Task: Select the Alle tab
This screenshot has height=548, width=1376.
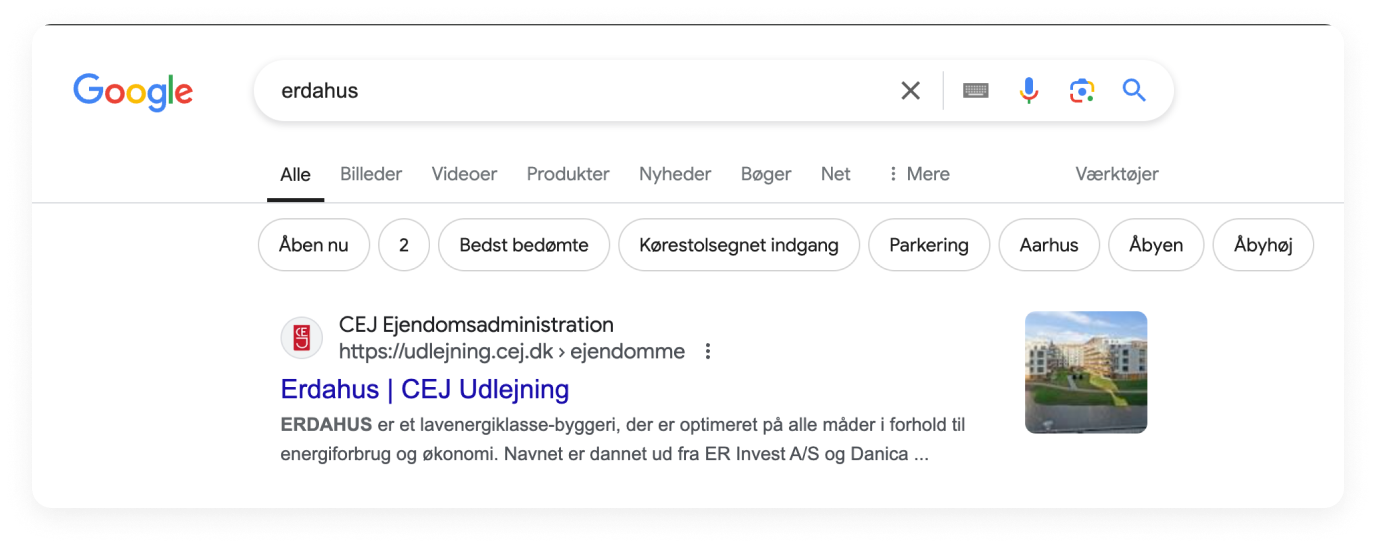Action: [295, 174]
